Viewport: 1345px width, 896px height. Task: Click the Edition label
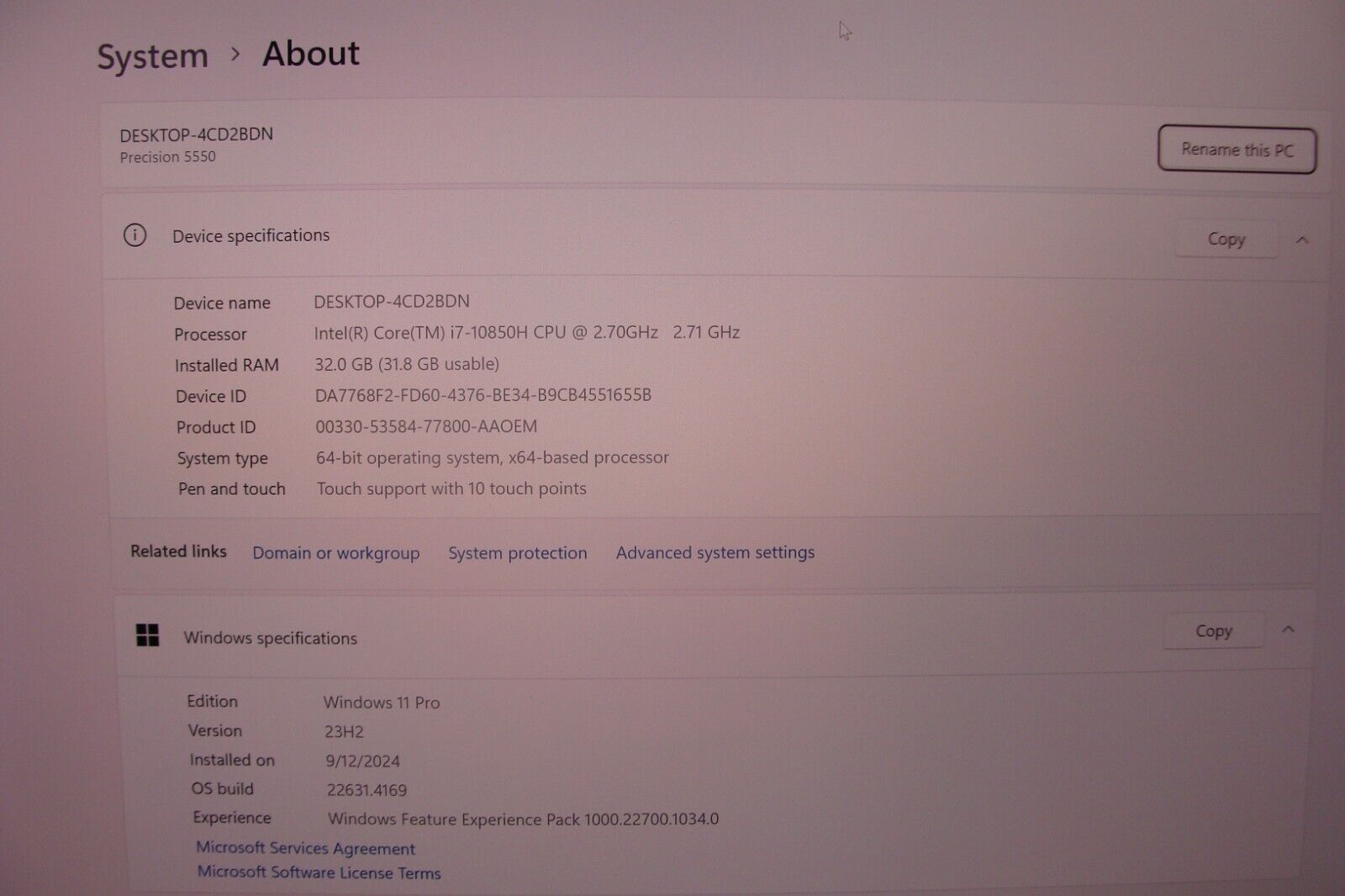tap(212, 701)
